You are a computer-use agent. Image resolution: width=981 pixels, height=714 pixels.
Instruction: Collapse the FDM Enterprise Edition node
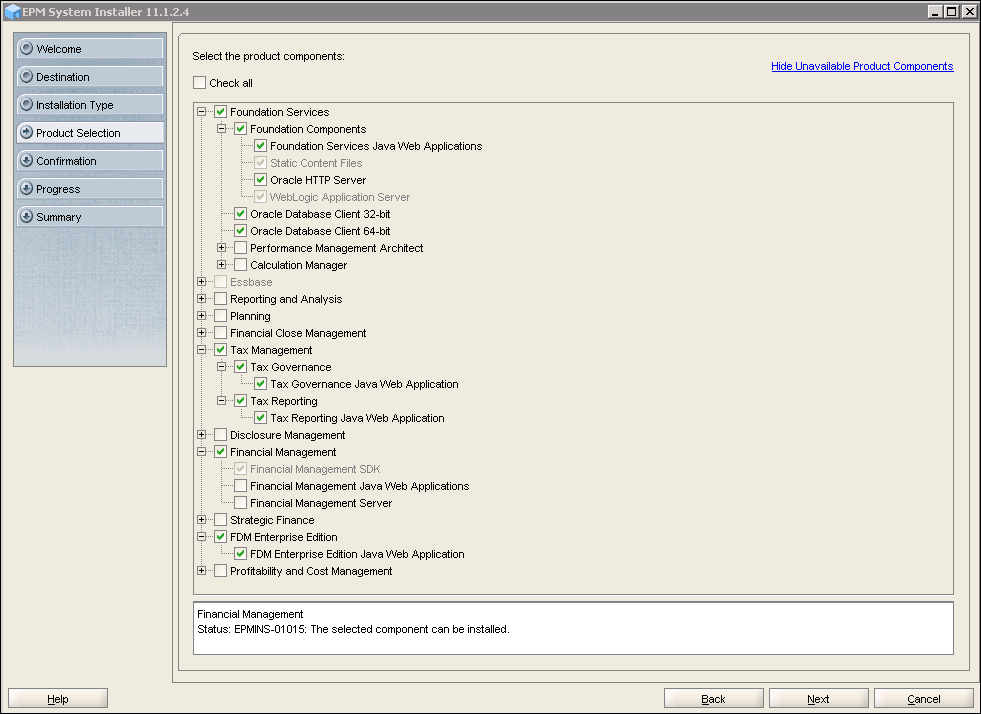pyautogui.click(x=201, y=536)
